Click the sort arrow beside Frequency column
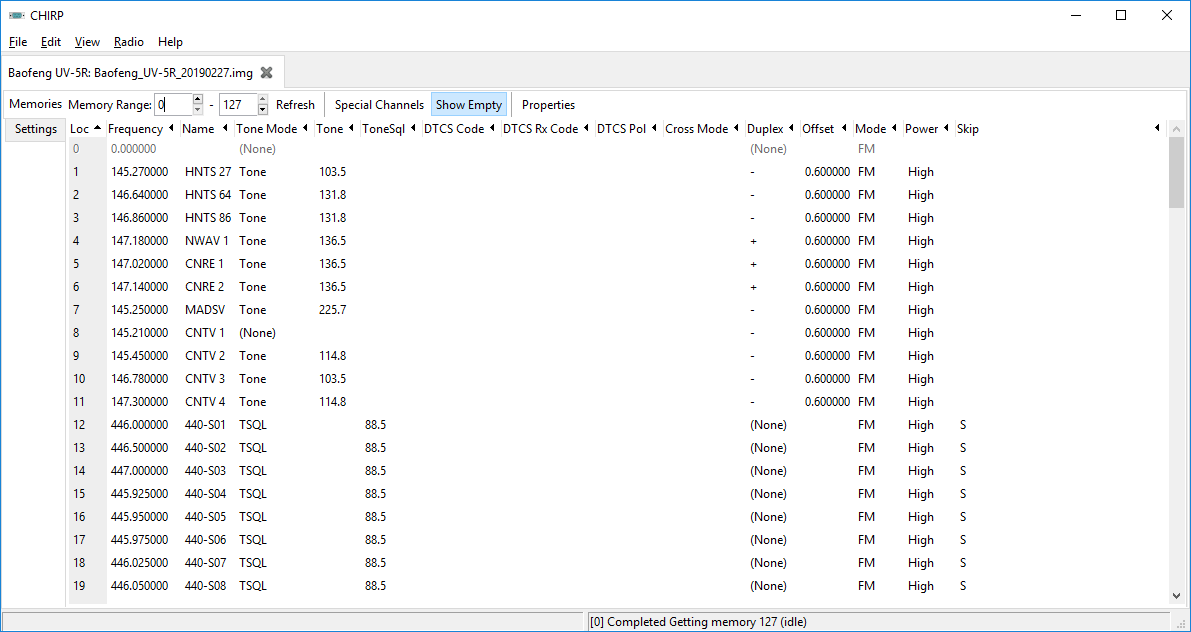The image size is (1191, 632). pos(171,129)
